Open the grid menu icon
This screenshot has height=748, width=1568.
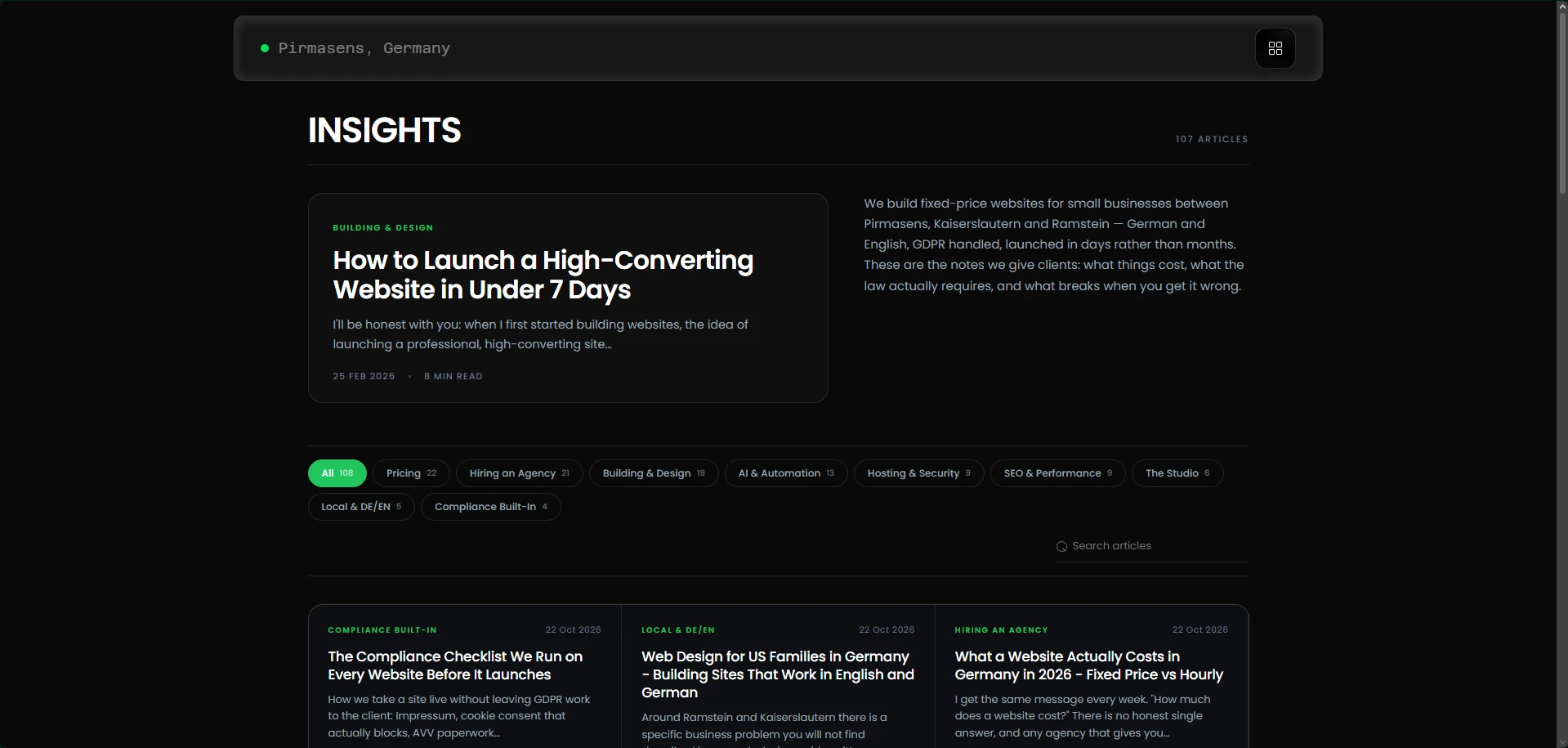[x=1275, y=48]
